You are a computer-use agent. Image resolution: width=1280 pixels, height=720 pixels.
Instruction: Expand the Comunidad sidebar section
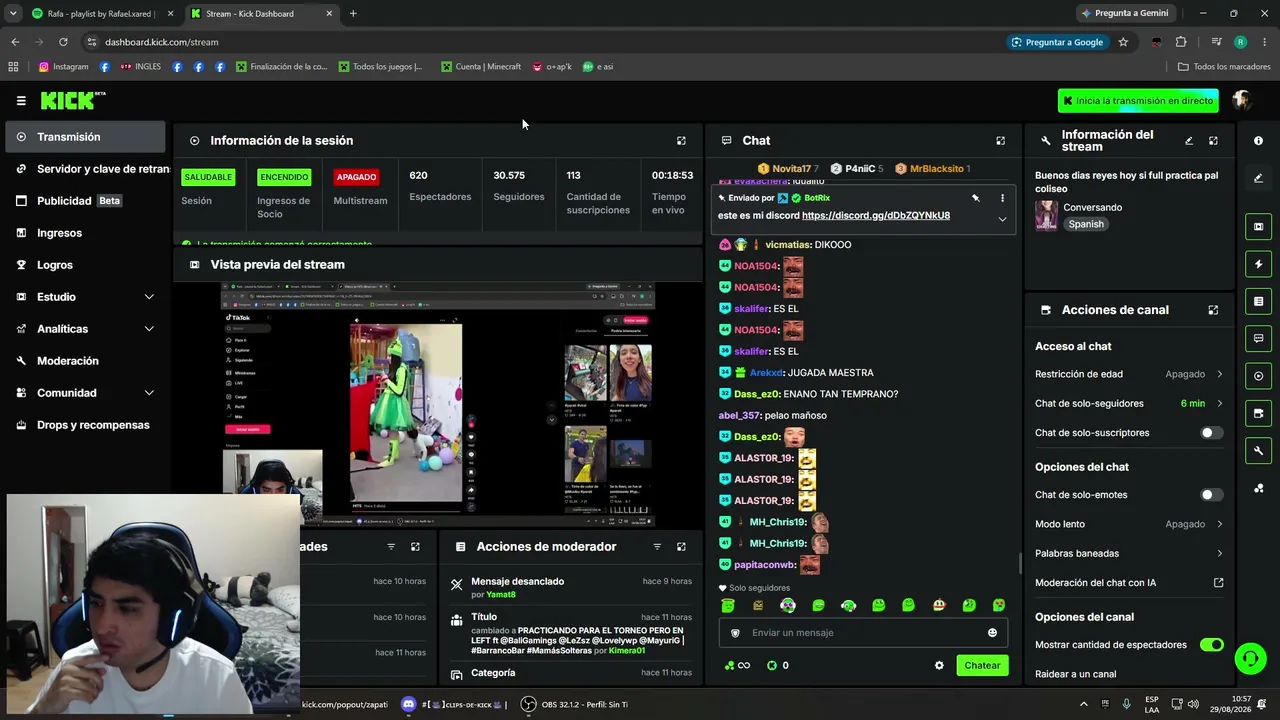[149, 393]
